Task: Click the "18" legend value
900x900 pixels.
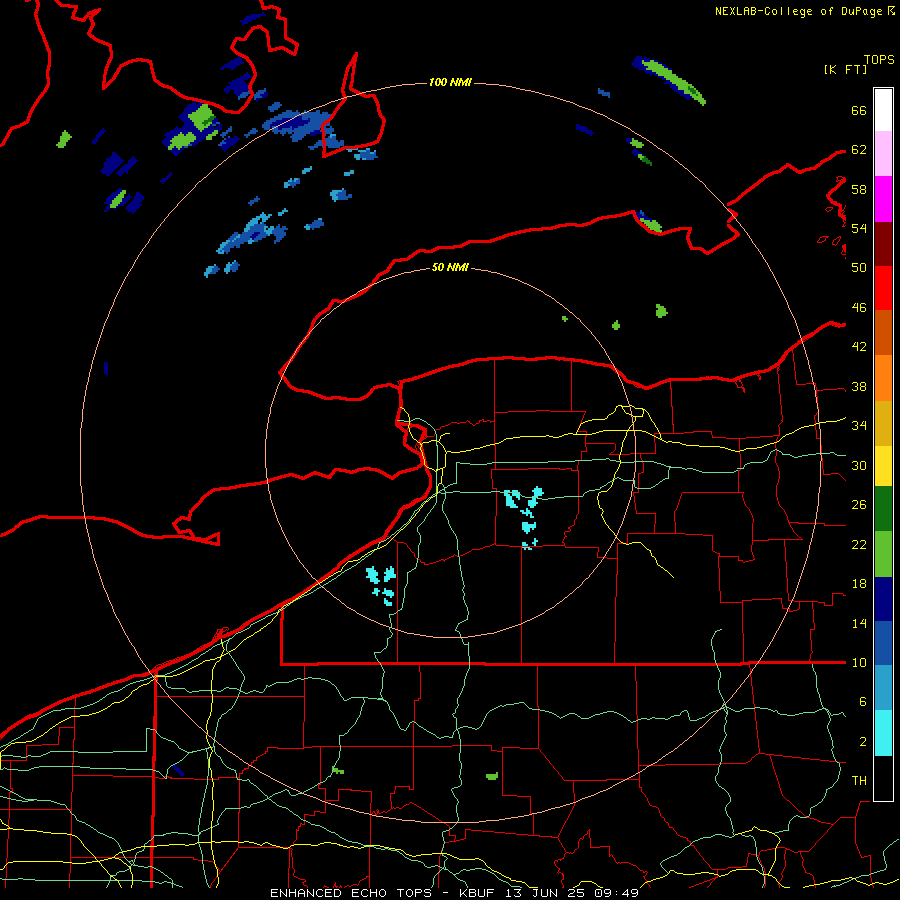Action: click(x=859, y=584)
